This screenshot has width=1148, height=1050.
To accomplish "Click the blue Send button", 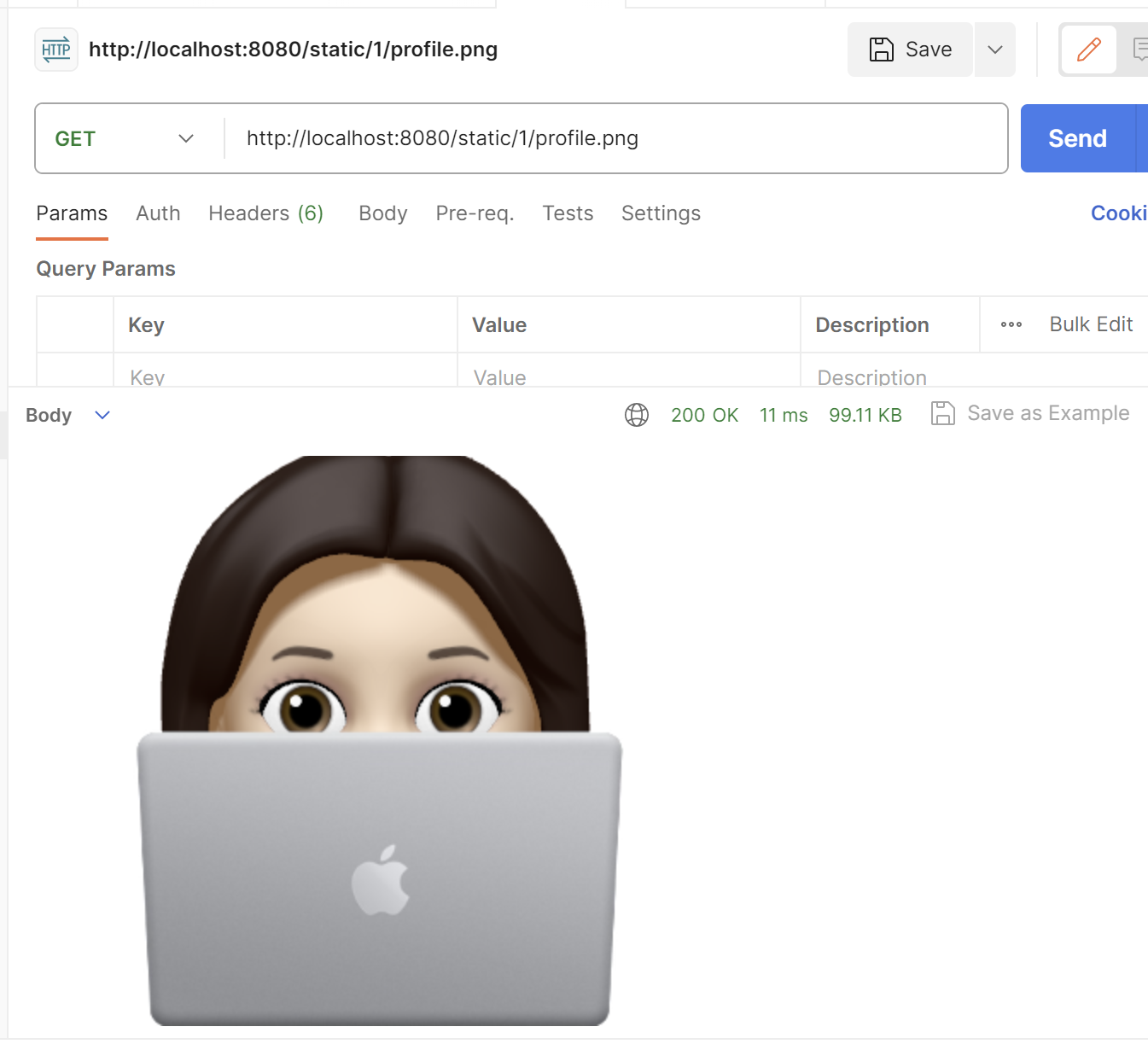I will coord(1078,138).
